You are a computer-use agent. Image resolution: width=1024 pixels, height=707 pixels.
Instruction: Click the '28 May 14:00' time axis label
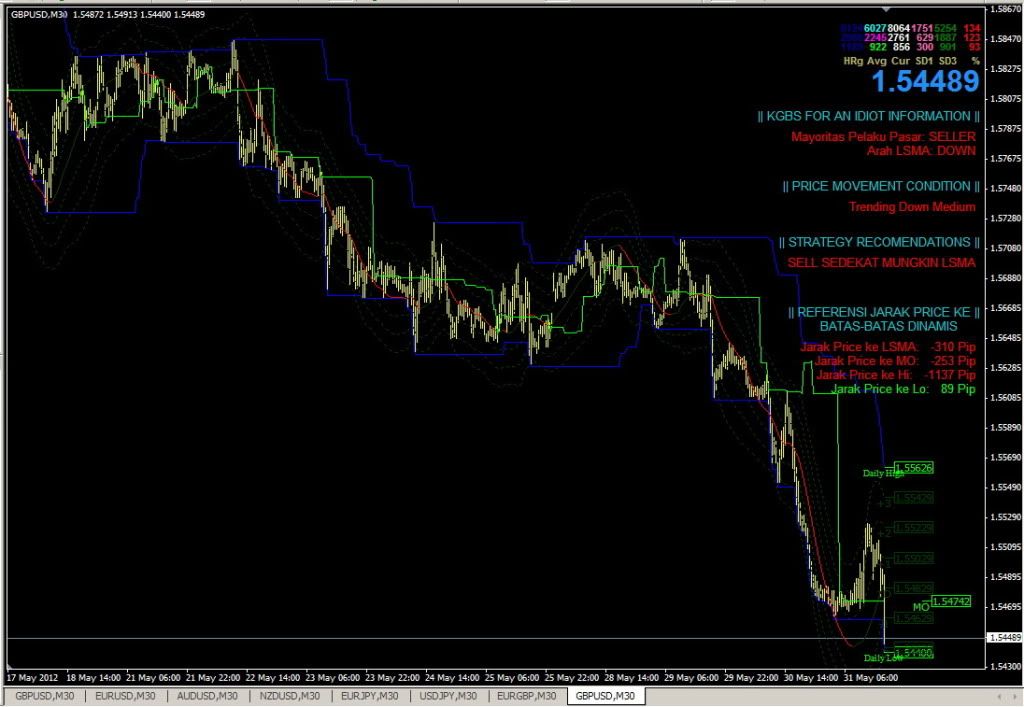coord(632,678)
